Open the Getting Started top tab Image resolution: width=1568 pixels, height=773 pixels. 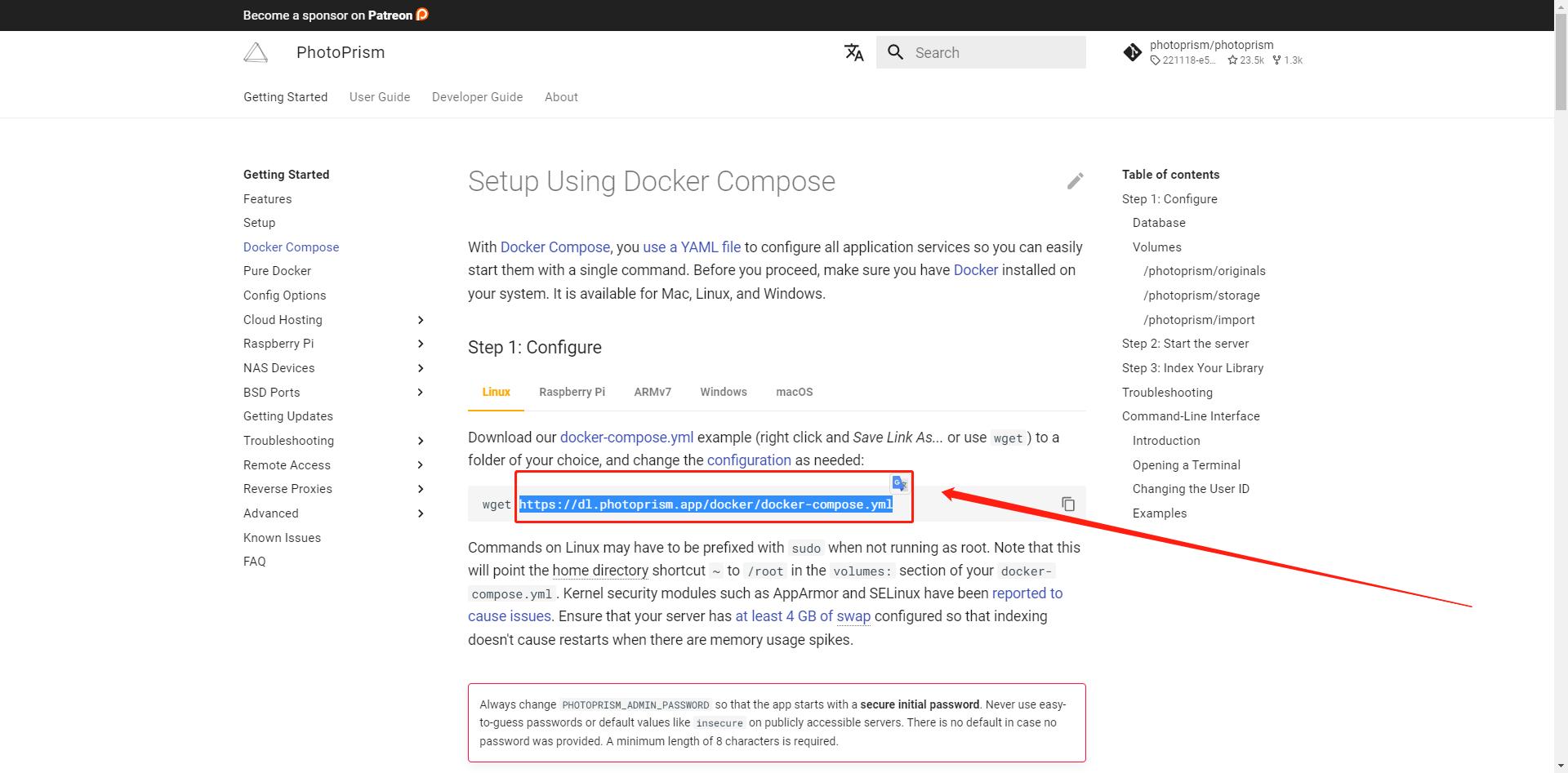point(285,96)
